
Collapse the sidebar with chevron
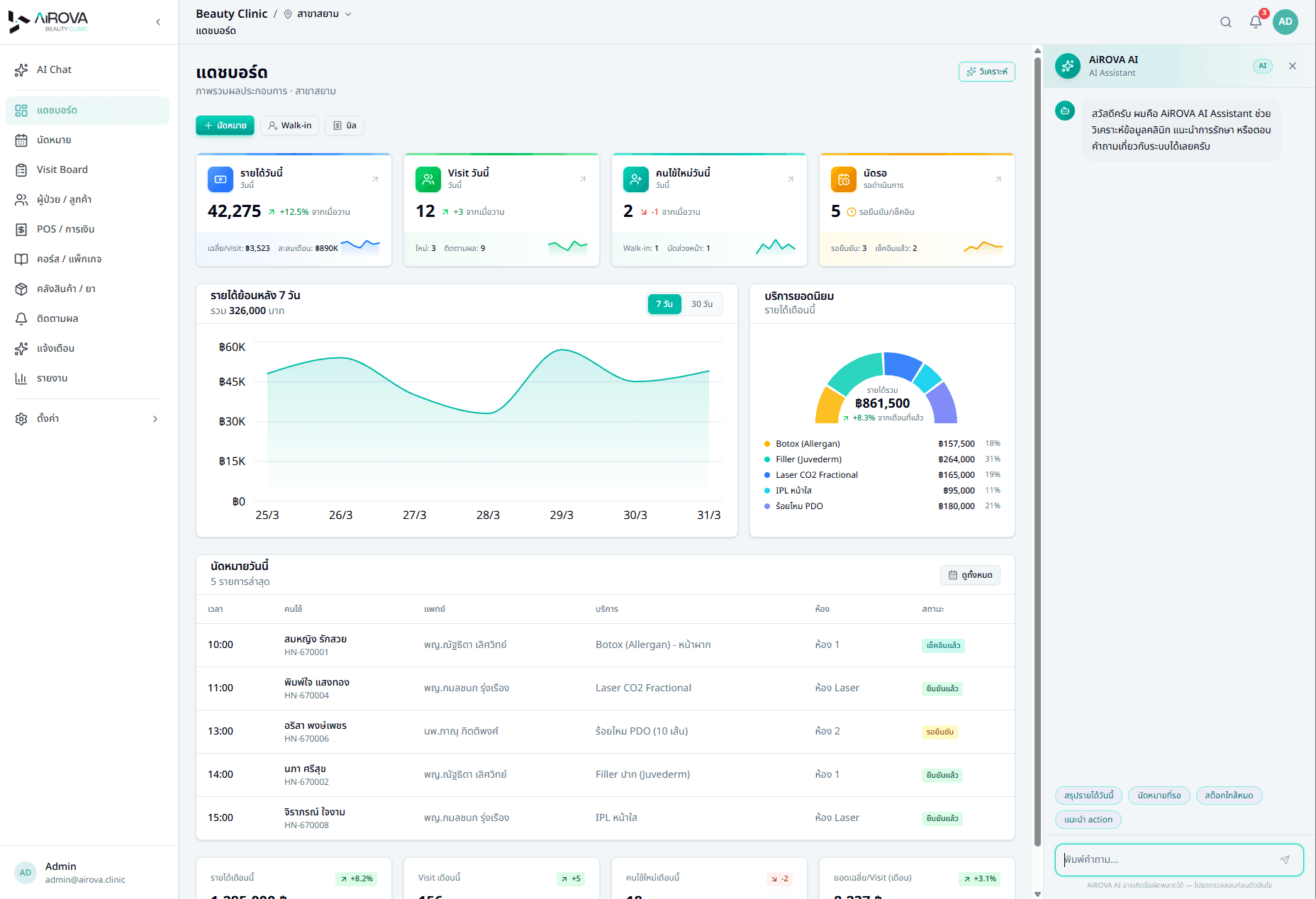[158, 22]
